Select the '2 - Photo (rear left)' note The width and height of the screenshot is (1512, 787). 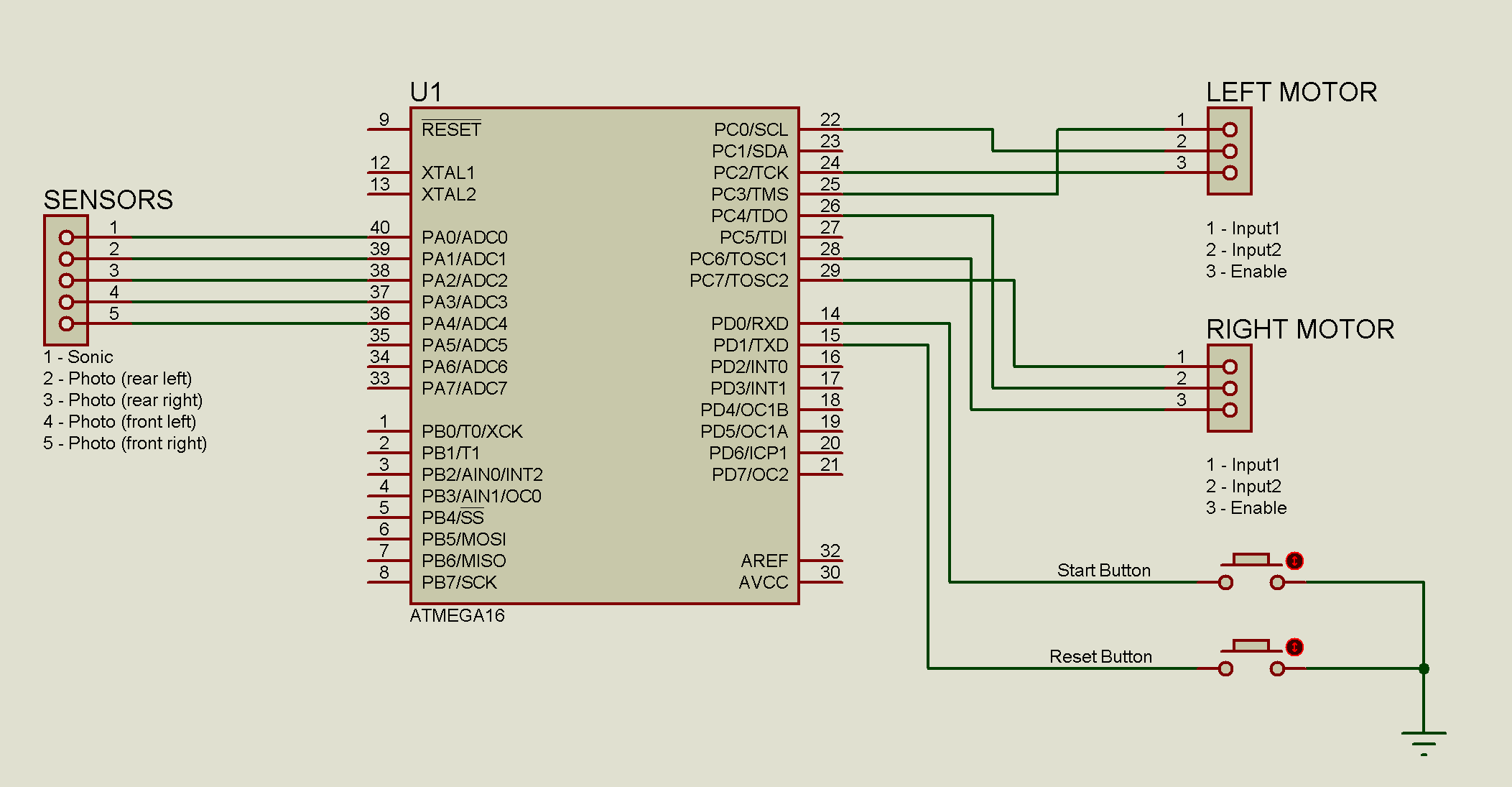tap(118, 379)
